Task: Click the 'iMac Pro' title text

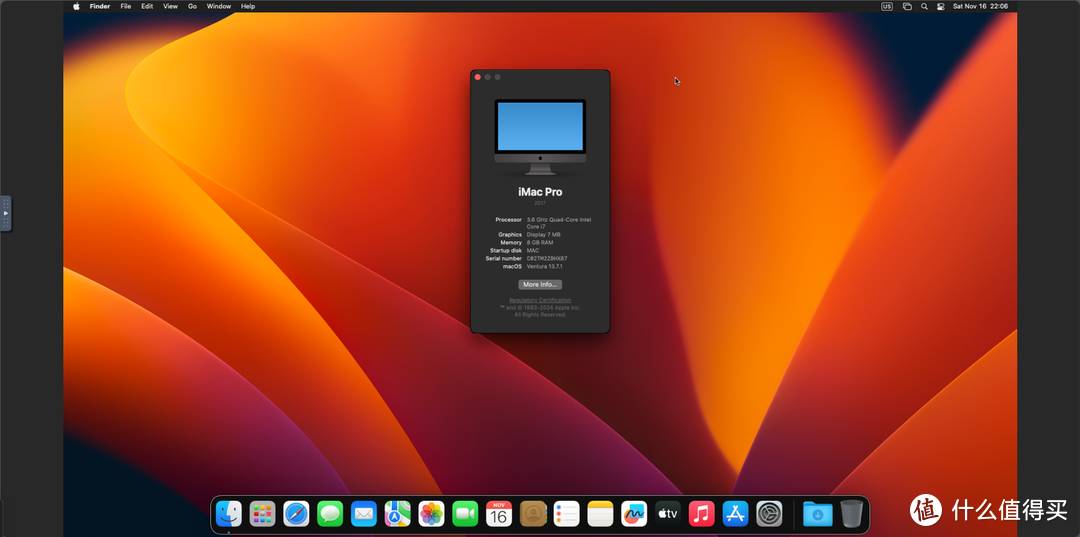Action: [540, 192]
